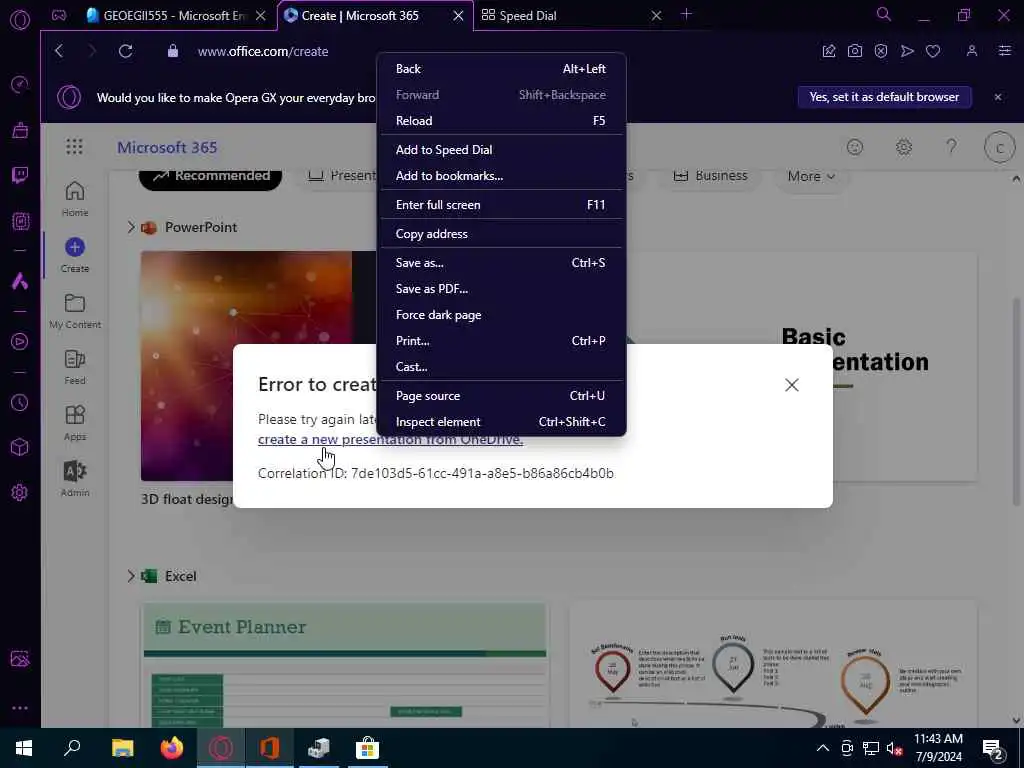Screen dimensions: 1024x768
Task: Open the Opera GX menu logo
Action: click(20, 20)
